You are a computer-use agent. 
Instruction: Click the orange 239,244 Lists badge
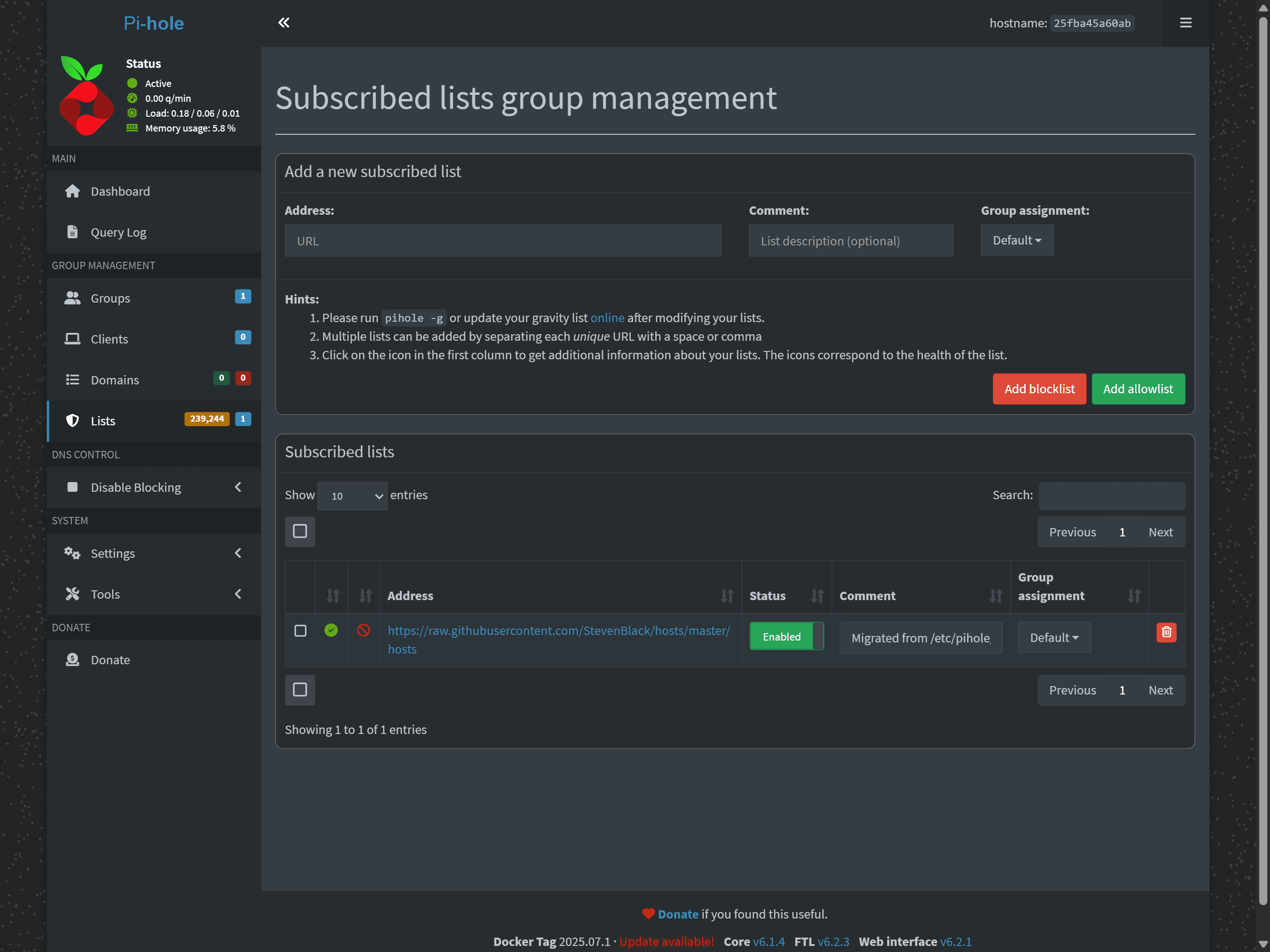point(207,418)
